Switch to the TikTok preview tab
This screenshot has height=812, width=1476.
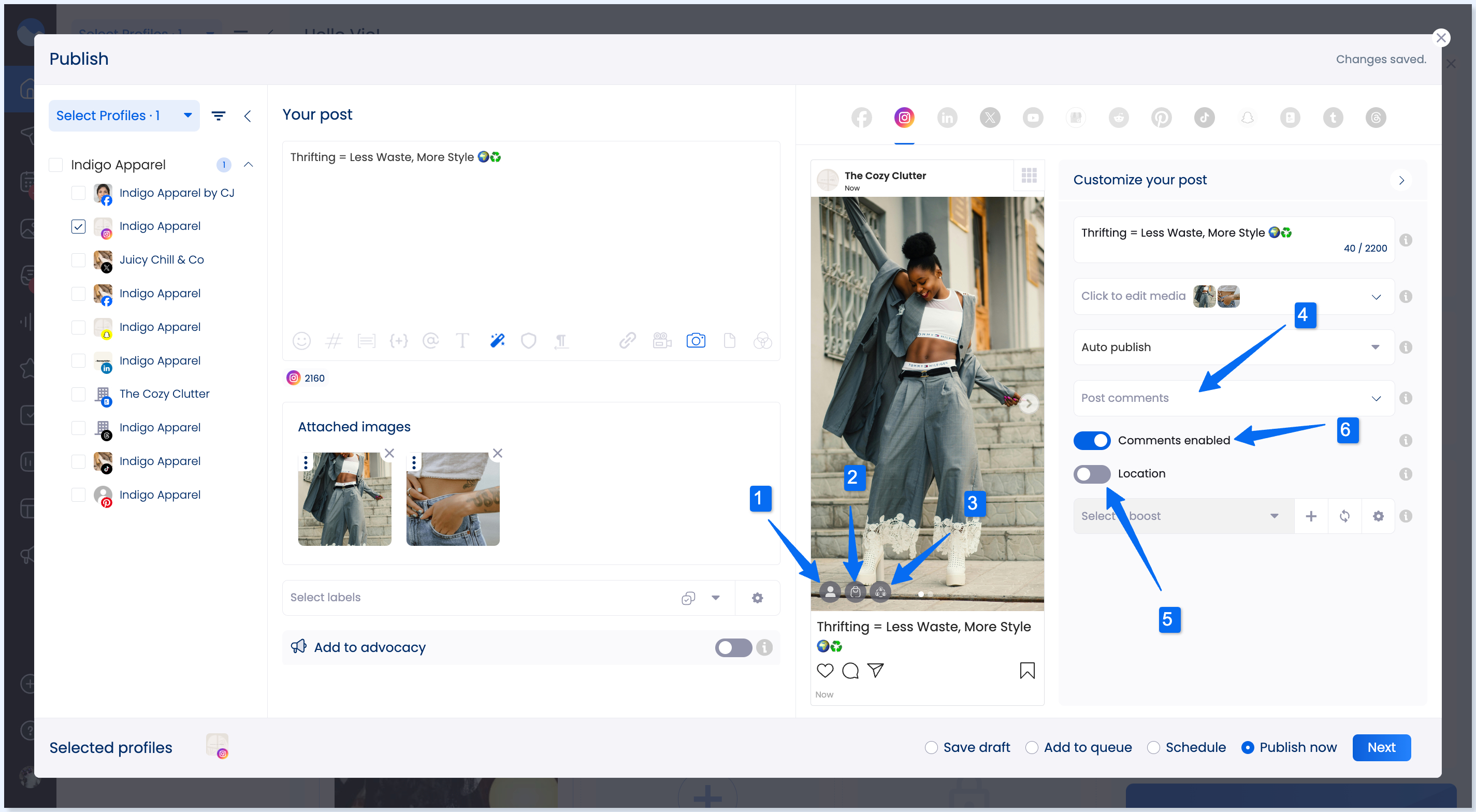tap(1205, 118)
